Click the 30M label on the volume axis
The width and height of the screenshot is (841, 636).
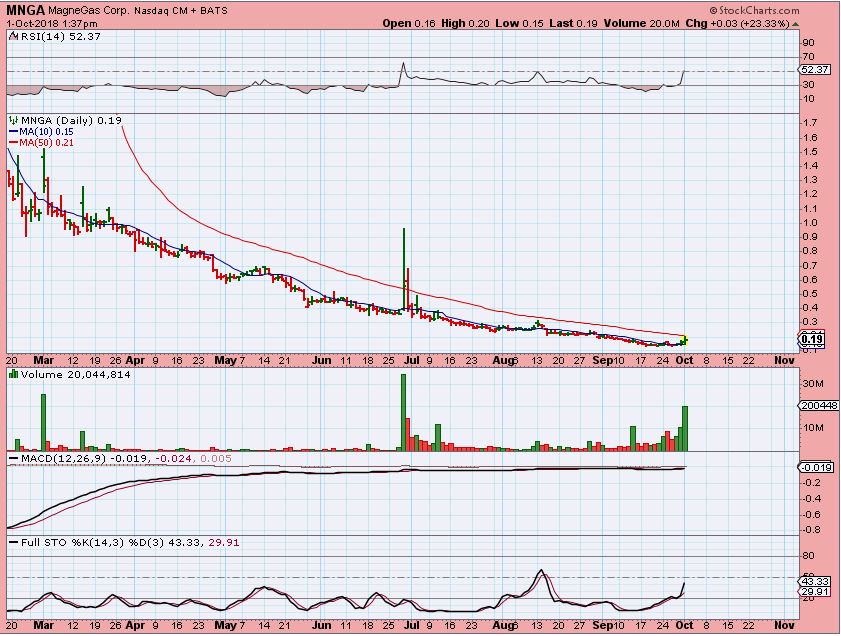coord(813,383)
